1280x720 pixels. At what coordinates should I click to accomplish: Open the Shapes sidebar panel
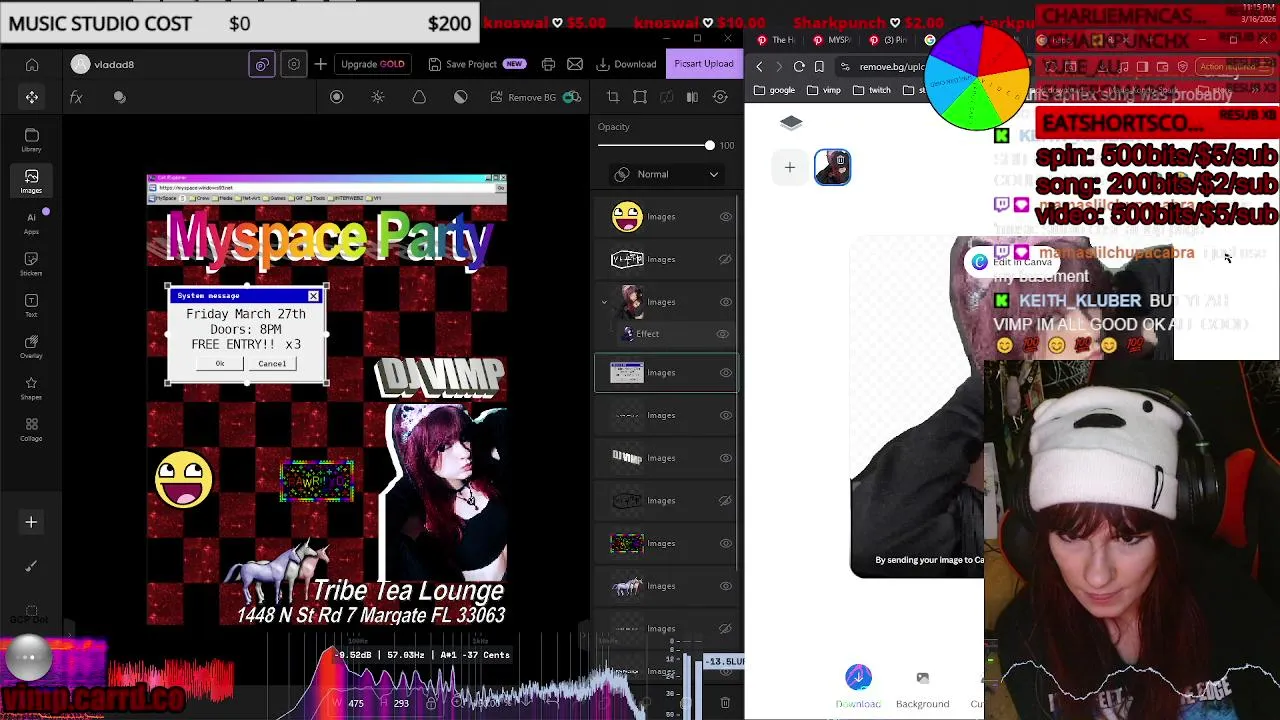pos(32,388)
